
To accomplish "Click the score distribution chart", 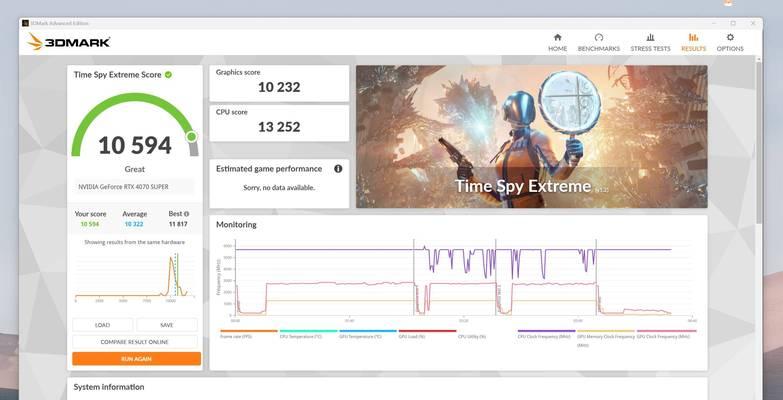I will click(134, 276).
